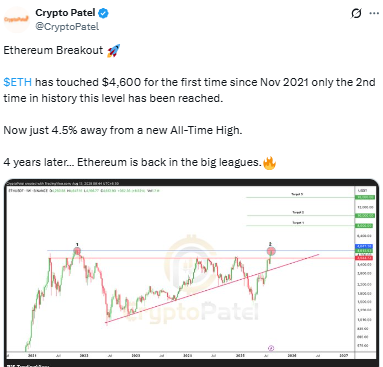Click the purple event icon on timeline
The image size is (383, 367).
pos(271,348)
